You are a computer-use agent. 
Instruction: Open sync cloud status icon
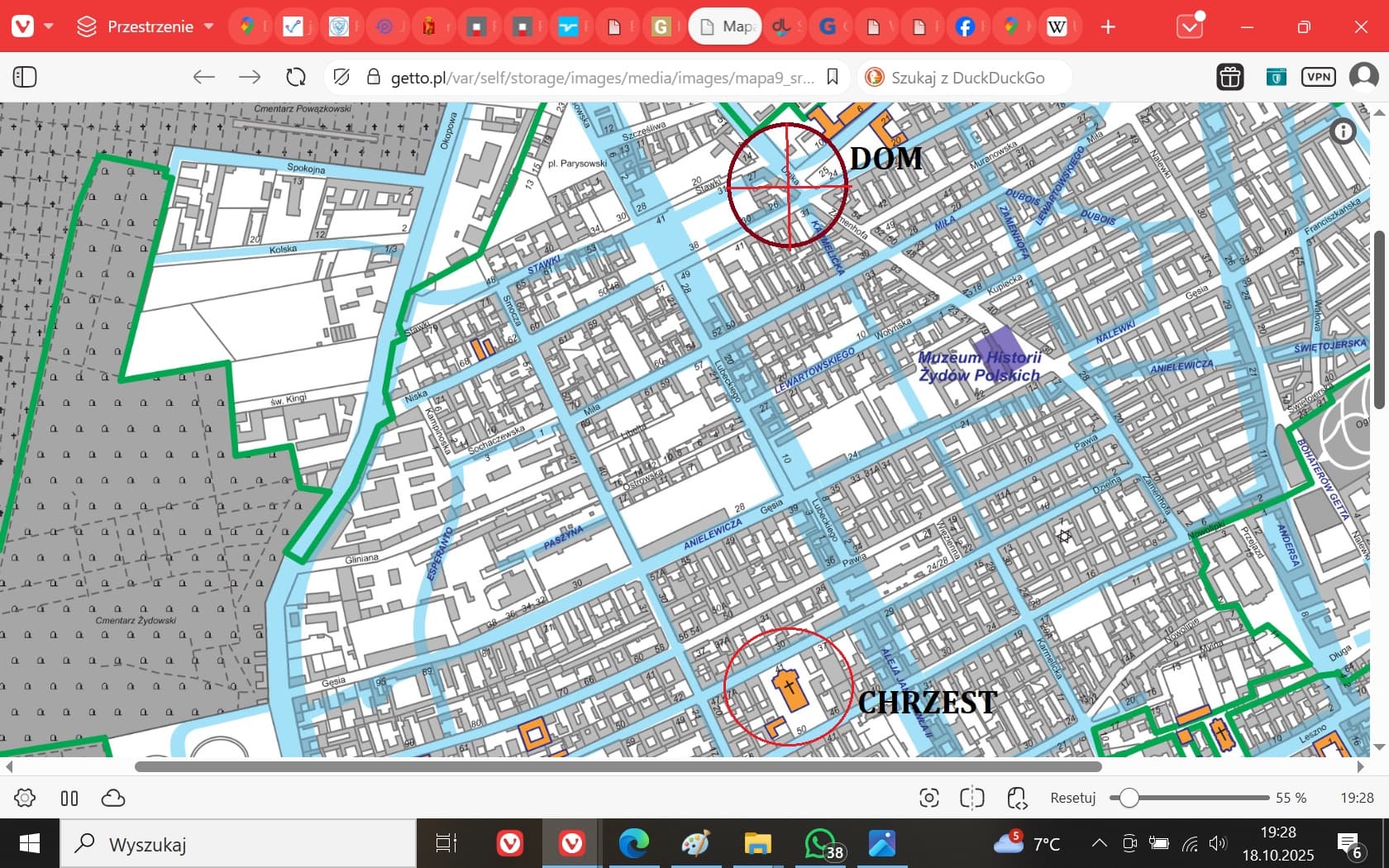pos(112,798)
